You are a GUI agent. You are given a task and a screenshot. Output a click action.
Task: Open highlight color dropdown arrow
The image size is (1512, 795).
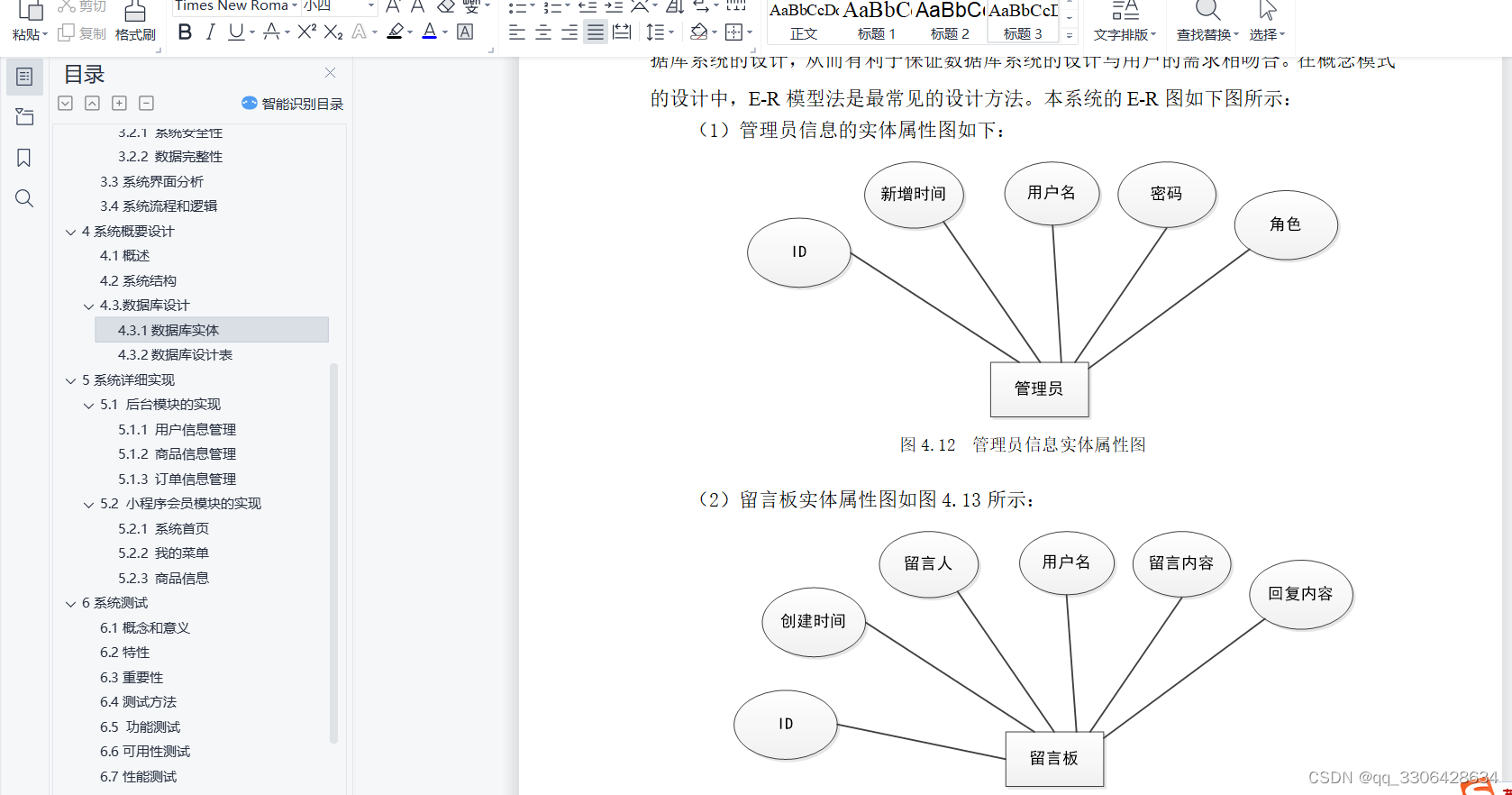(410, 32)
